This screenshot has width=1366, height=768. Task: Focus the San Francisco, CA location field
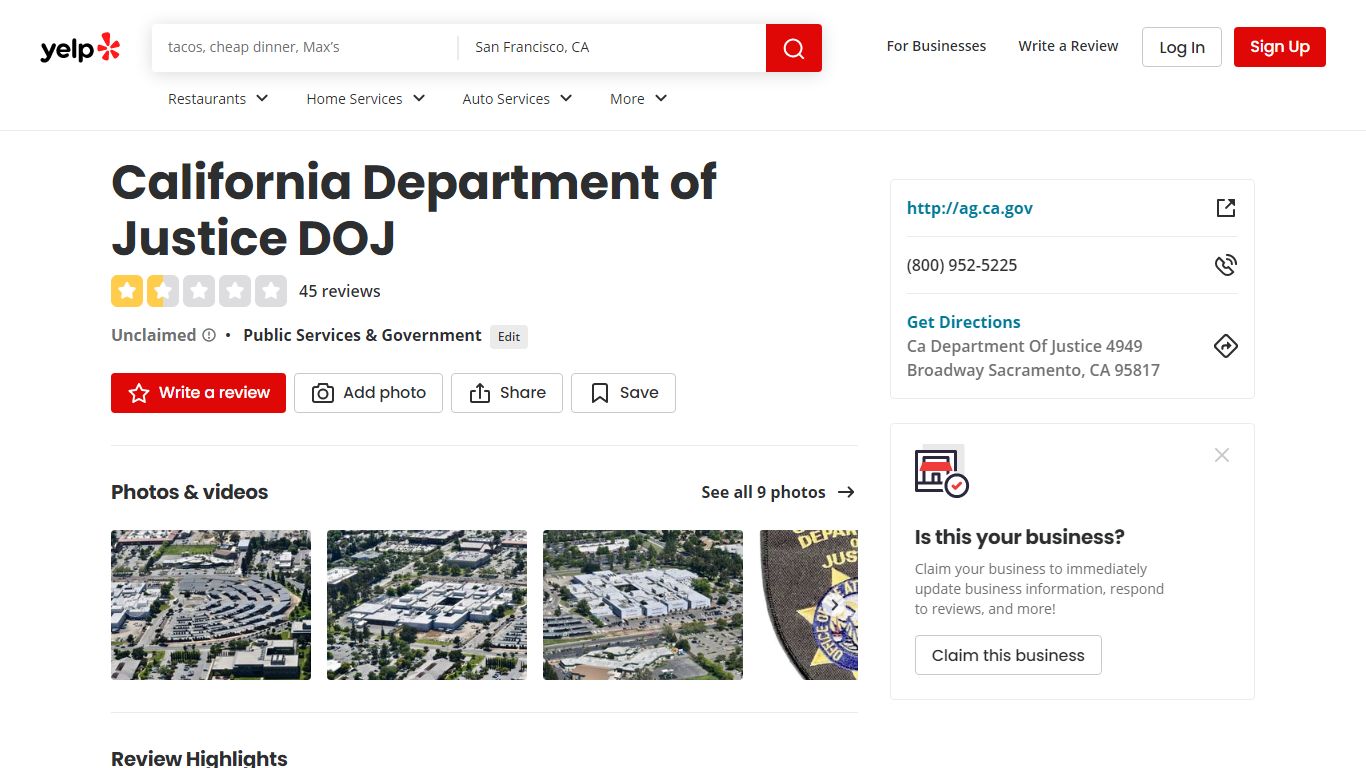point(612,47)
